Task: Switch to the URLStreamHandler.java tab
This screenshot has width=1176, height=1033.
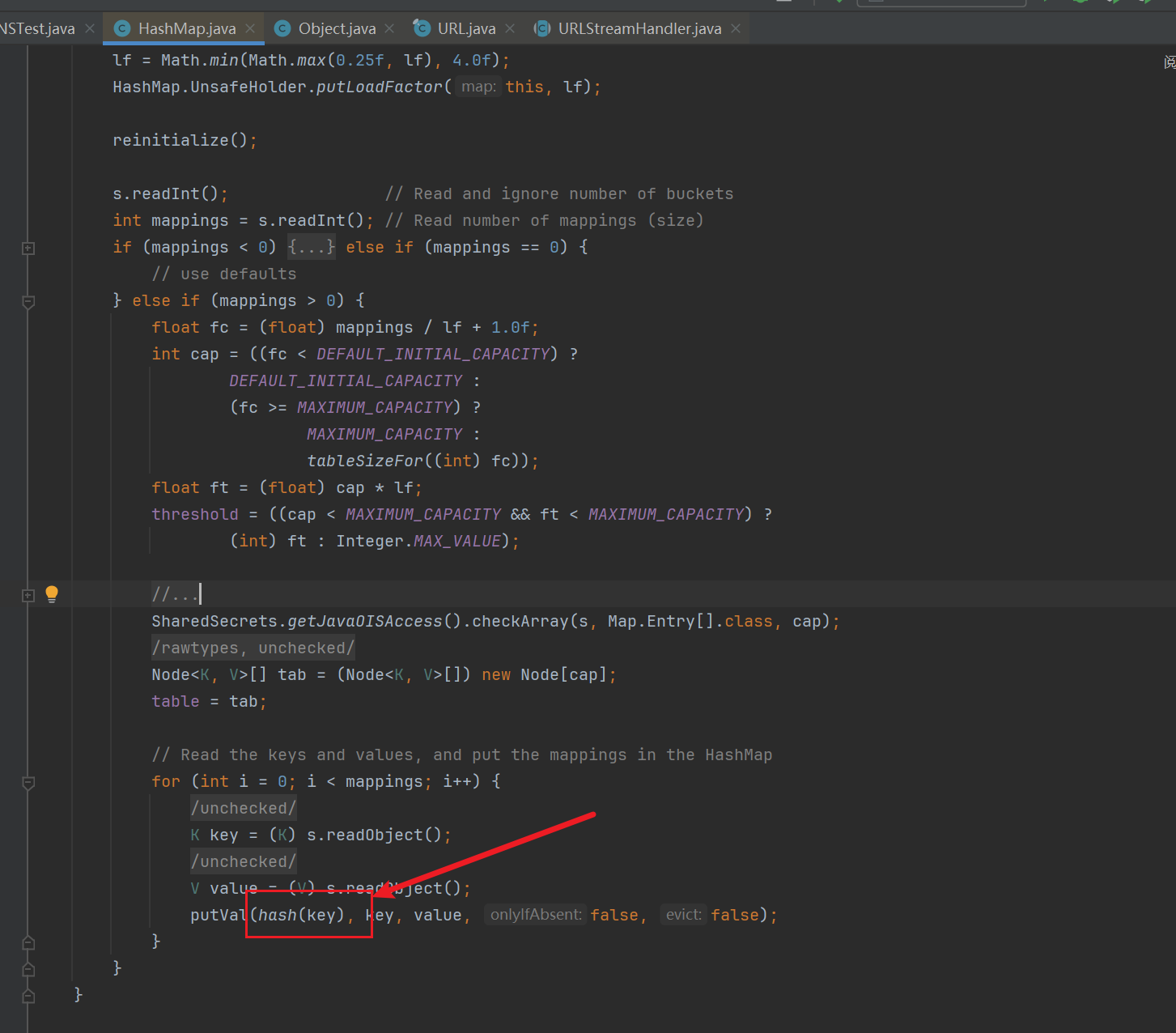Action: click(x=639, y=28)
